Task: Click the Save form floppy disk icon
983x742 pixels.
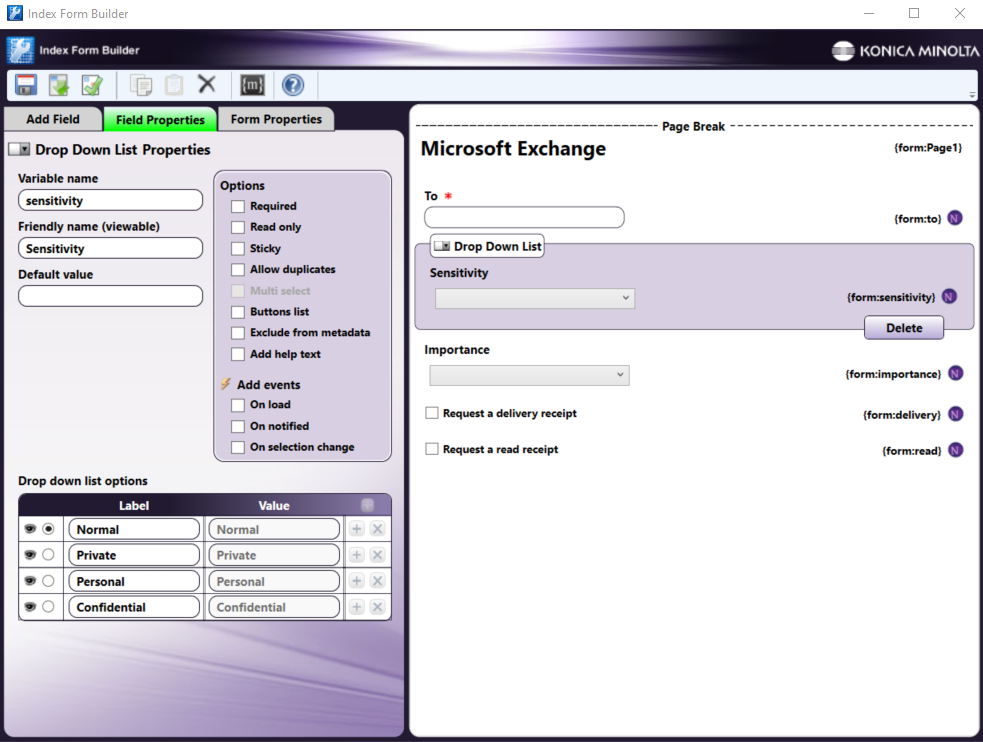Action: pos(26,85)
